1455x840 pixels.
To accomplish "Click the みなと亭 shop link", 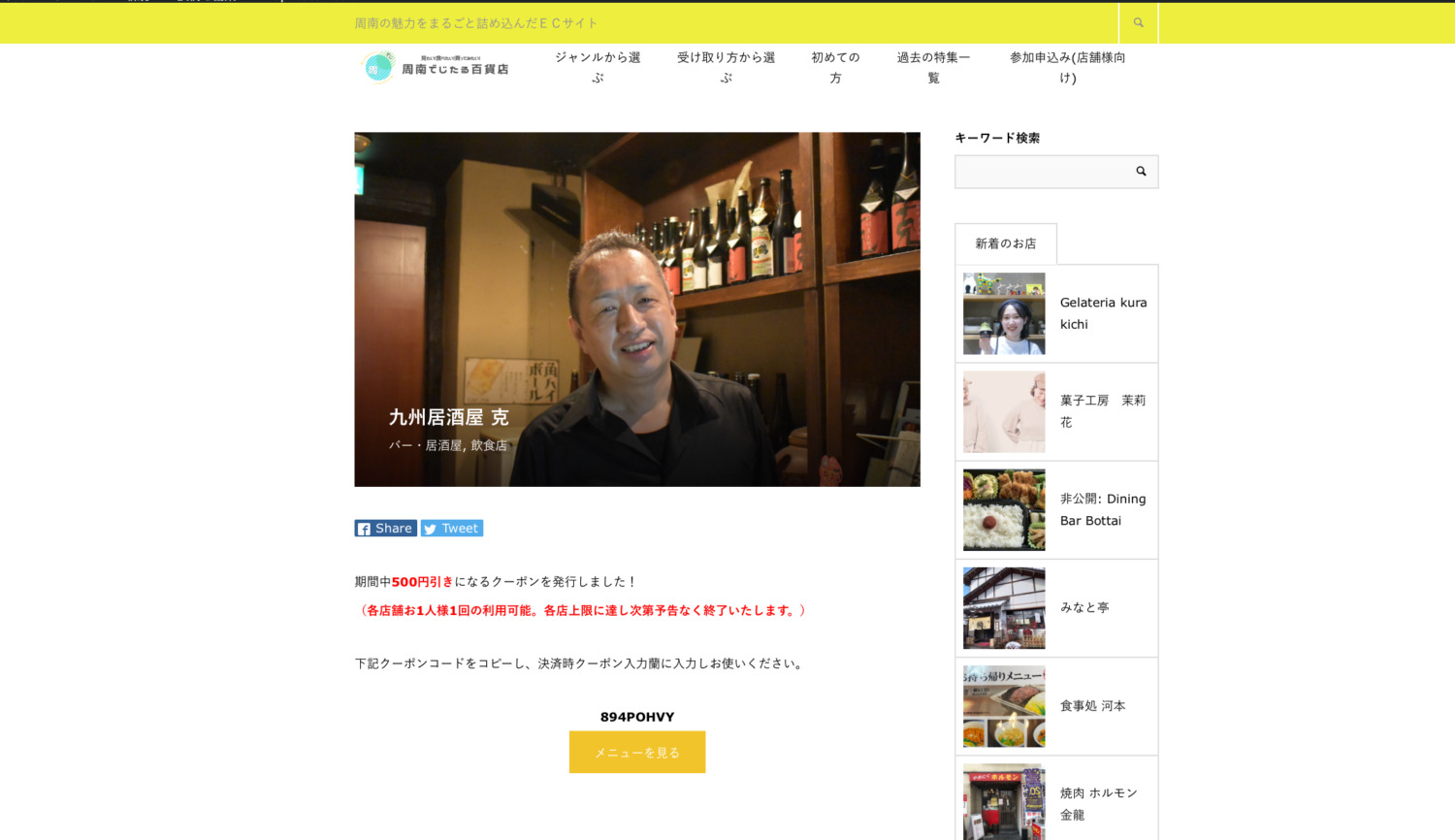I will (x=1084, y=607).
